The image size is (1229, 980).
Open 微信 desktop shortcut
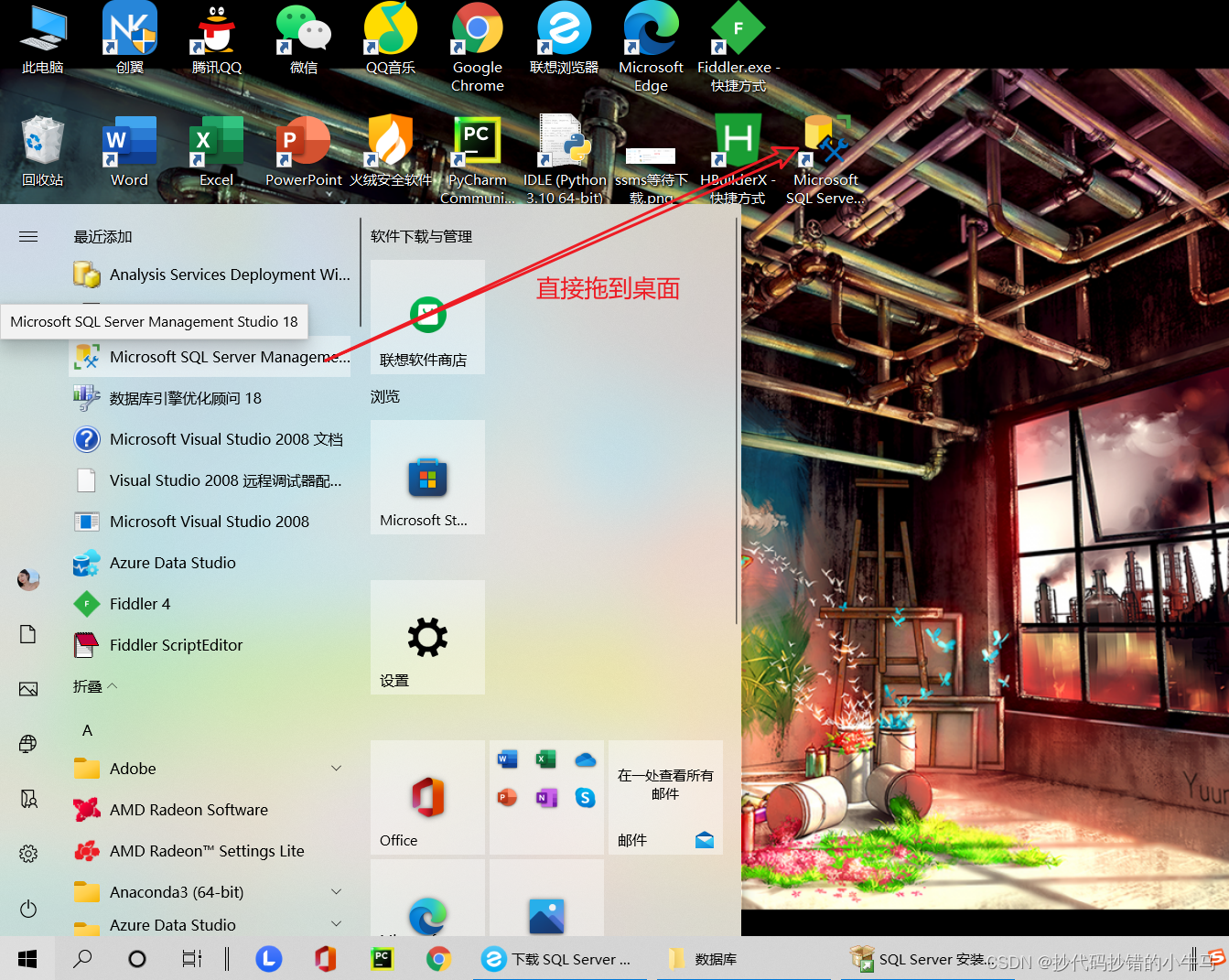304,41
